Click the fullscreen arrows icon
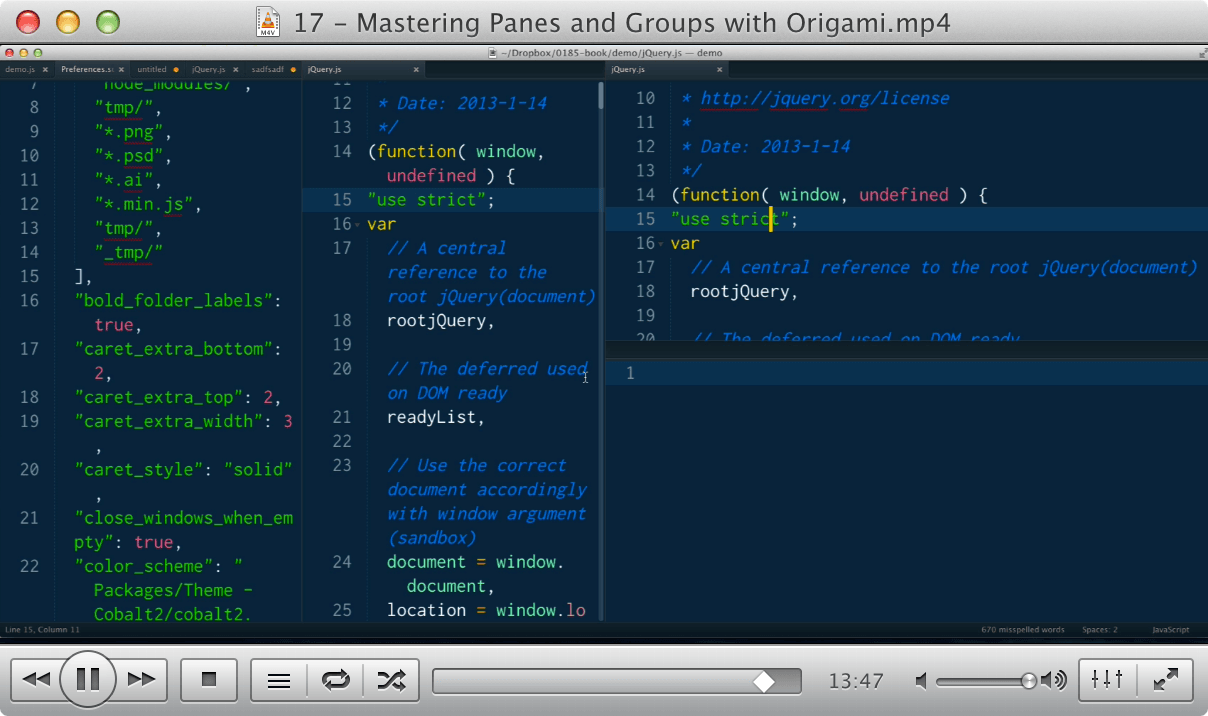This screenshot has width=1208, height=716. [x=1165, y=679]
